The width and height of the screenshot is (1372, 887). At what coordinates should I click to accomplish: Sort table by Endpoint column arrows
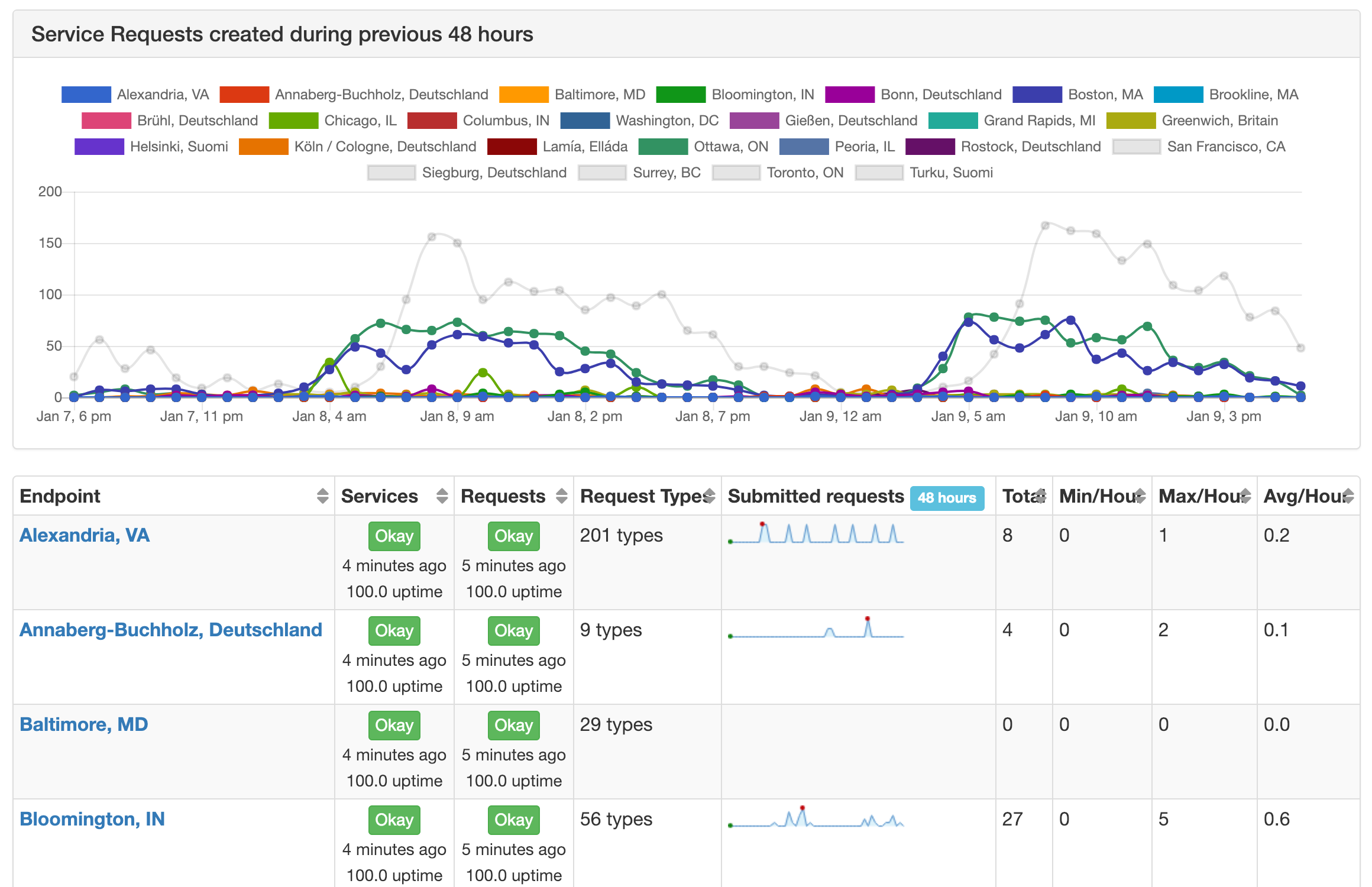(322, 496)
